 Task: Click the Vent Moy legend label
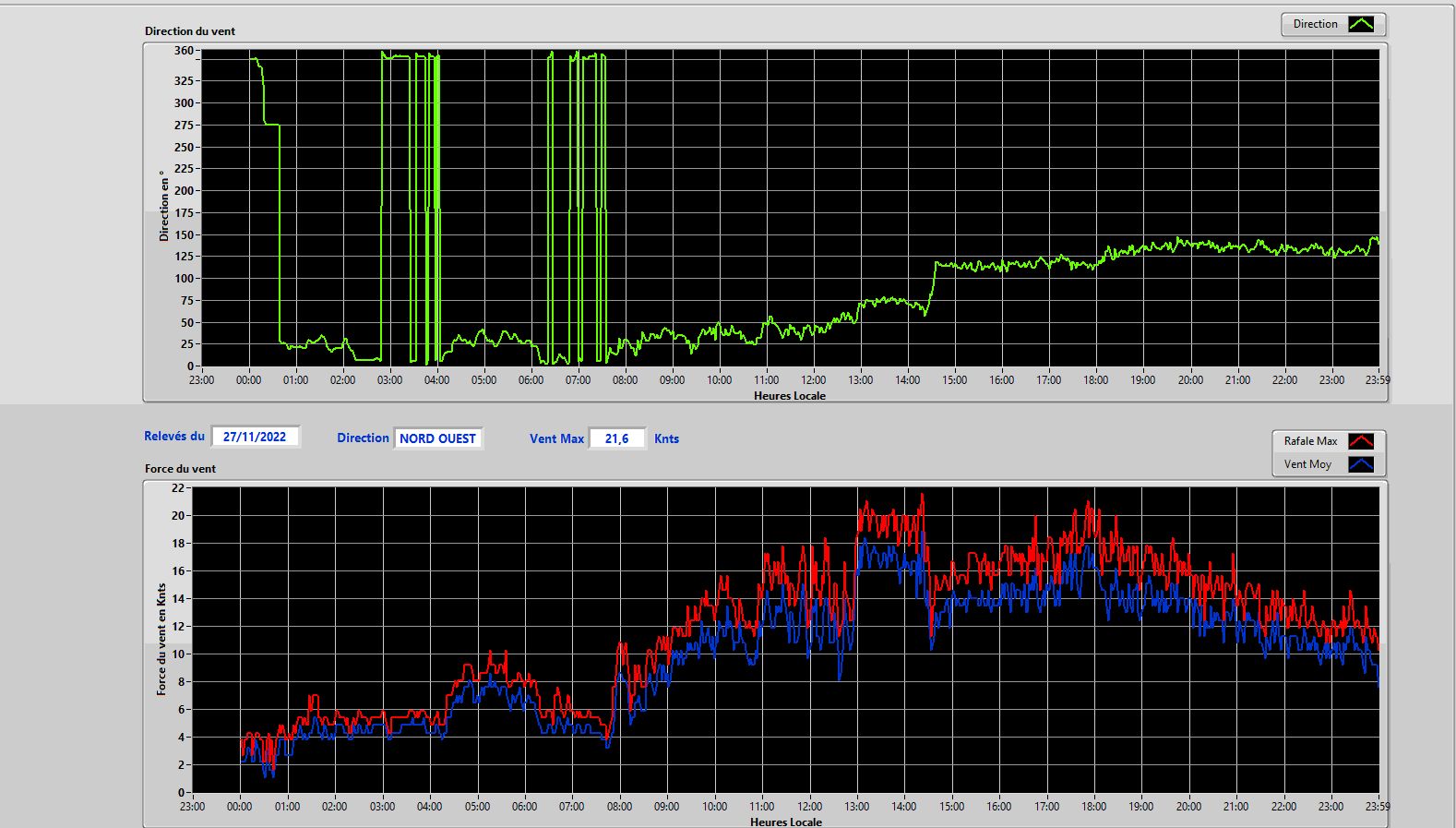point(1307,464)
